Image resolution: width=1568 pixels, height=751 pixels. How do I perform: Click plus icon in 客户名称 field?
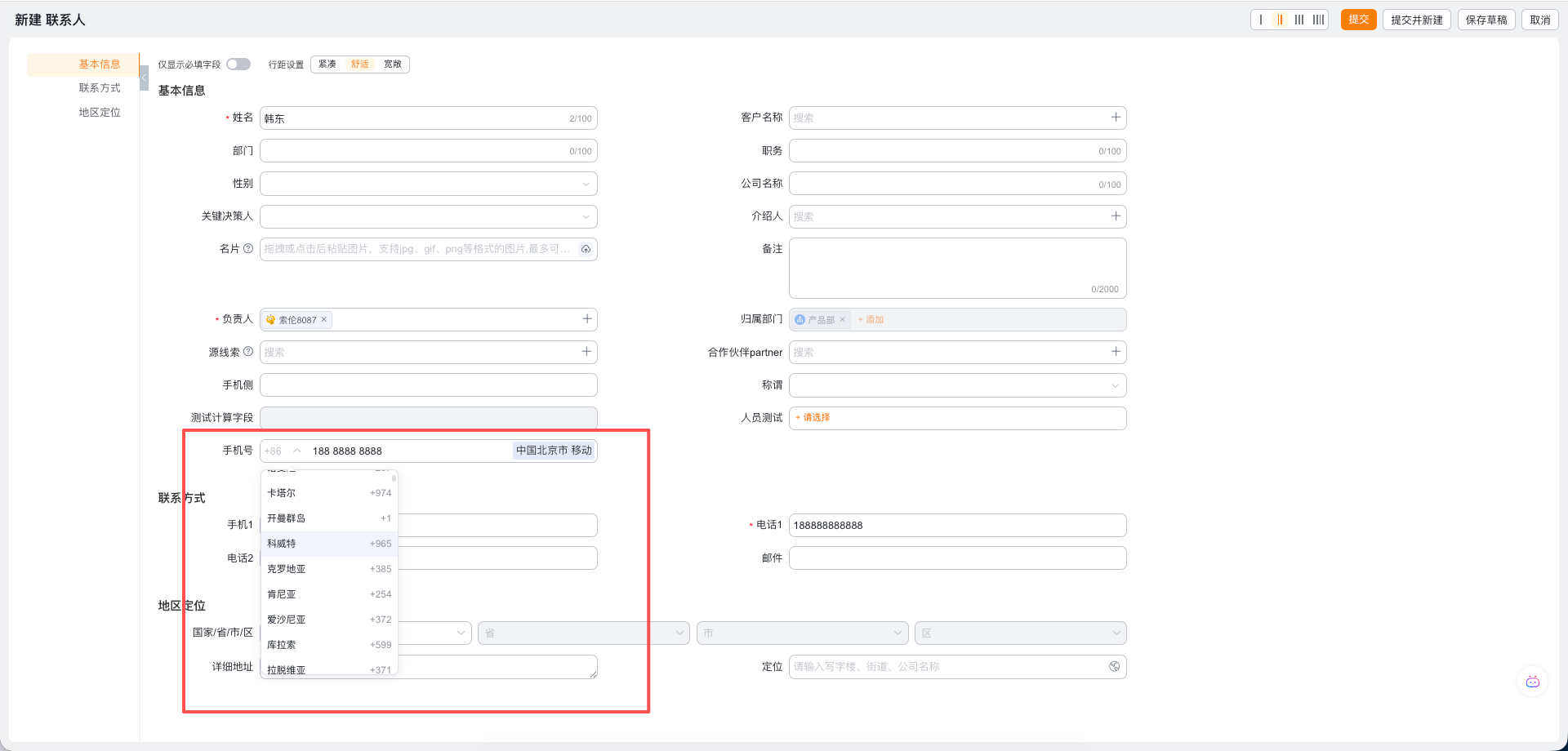[x=1116, y=118]
